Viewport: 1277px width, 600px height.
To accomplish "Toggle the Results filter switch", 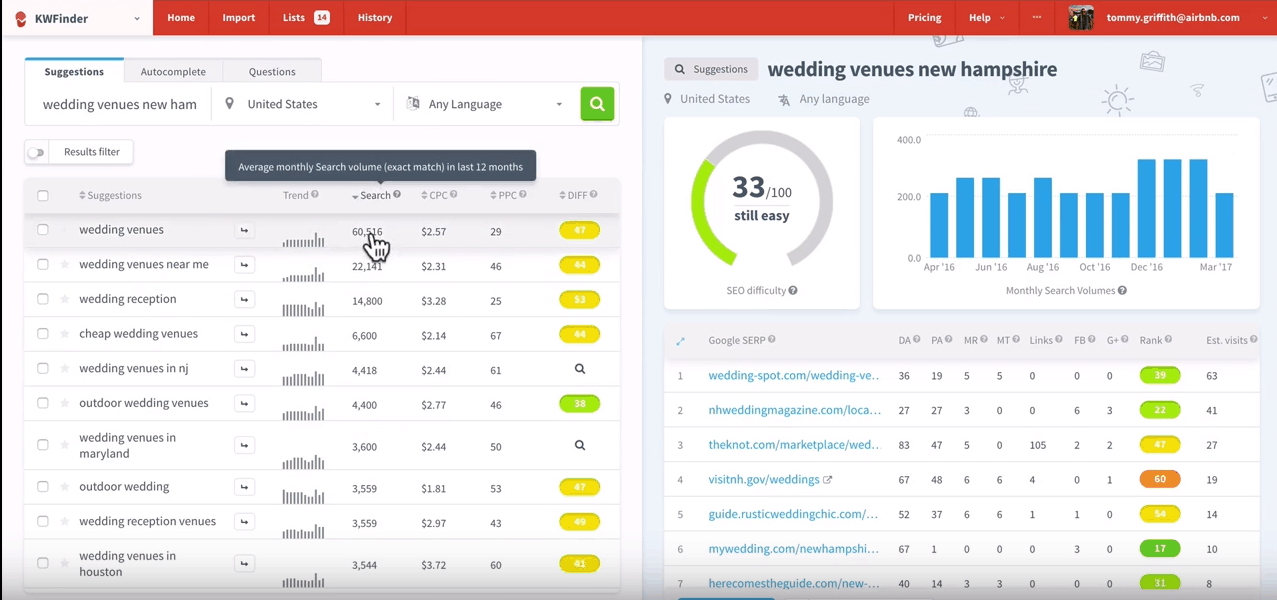I will point(36,152).
